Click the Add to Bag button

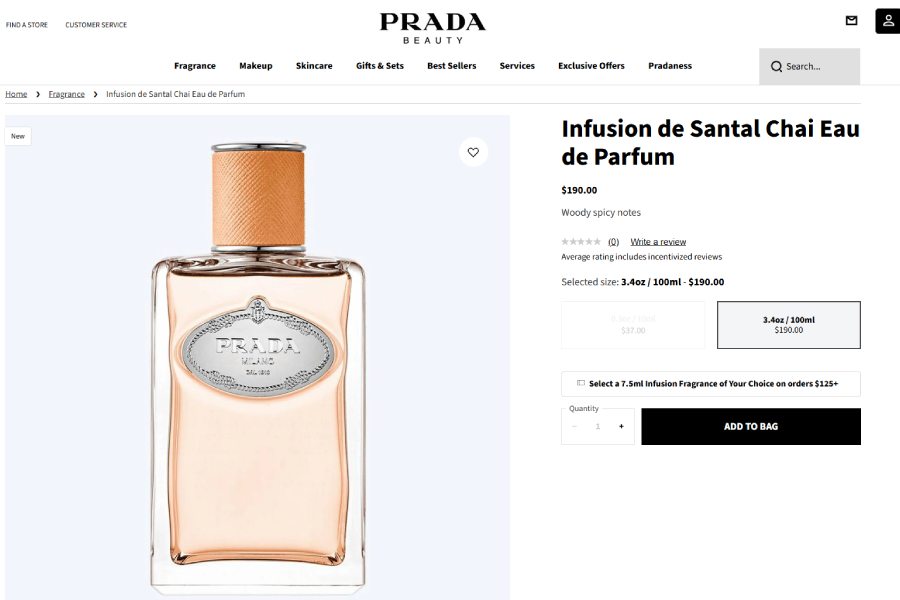point(751,427)
